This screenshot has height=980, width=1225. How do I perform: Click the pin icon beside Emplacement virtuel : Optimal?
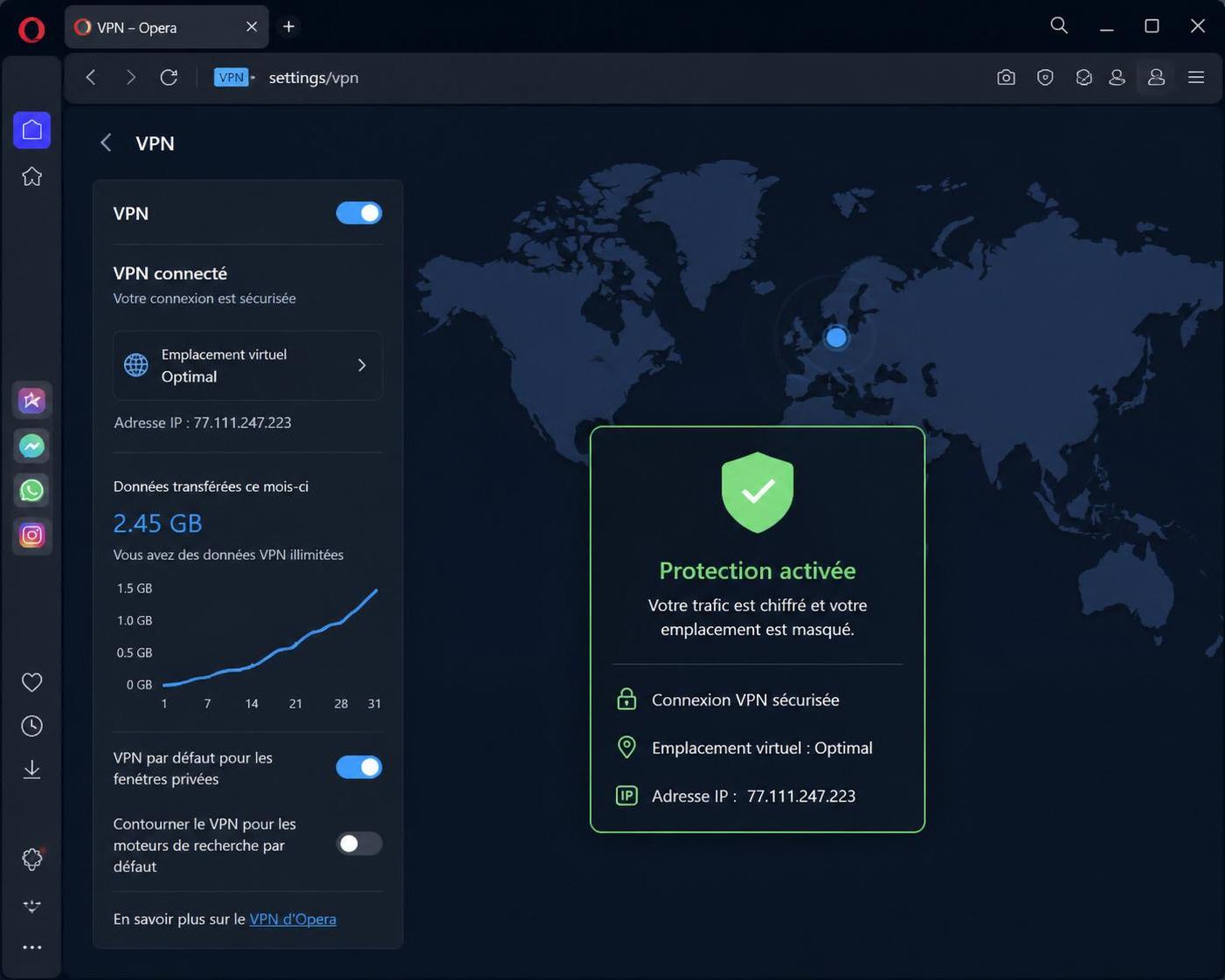click(626, 747)
